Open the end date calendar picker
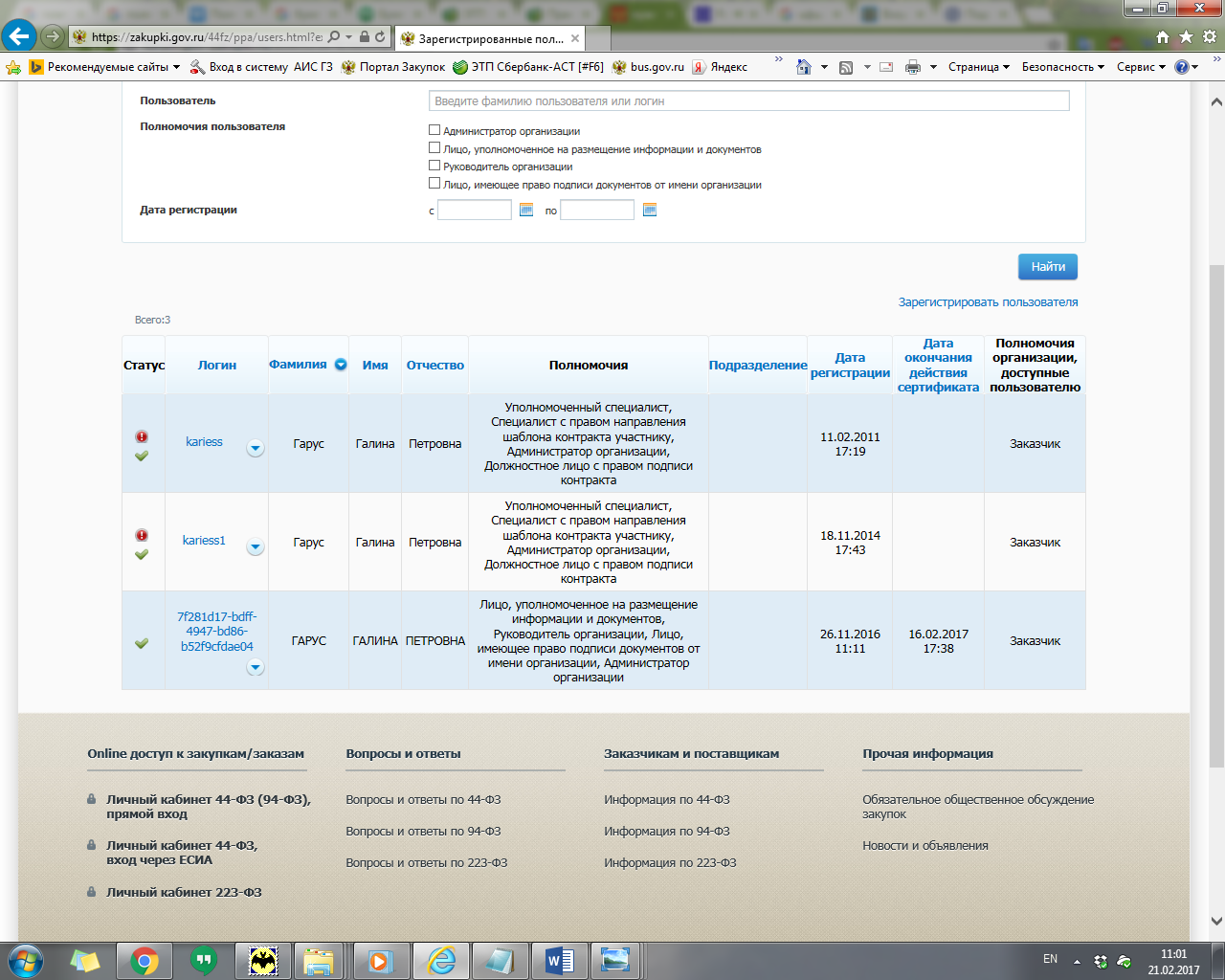1225x980 pixels. [650, 210]
